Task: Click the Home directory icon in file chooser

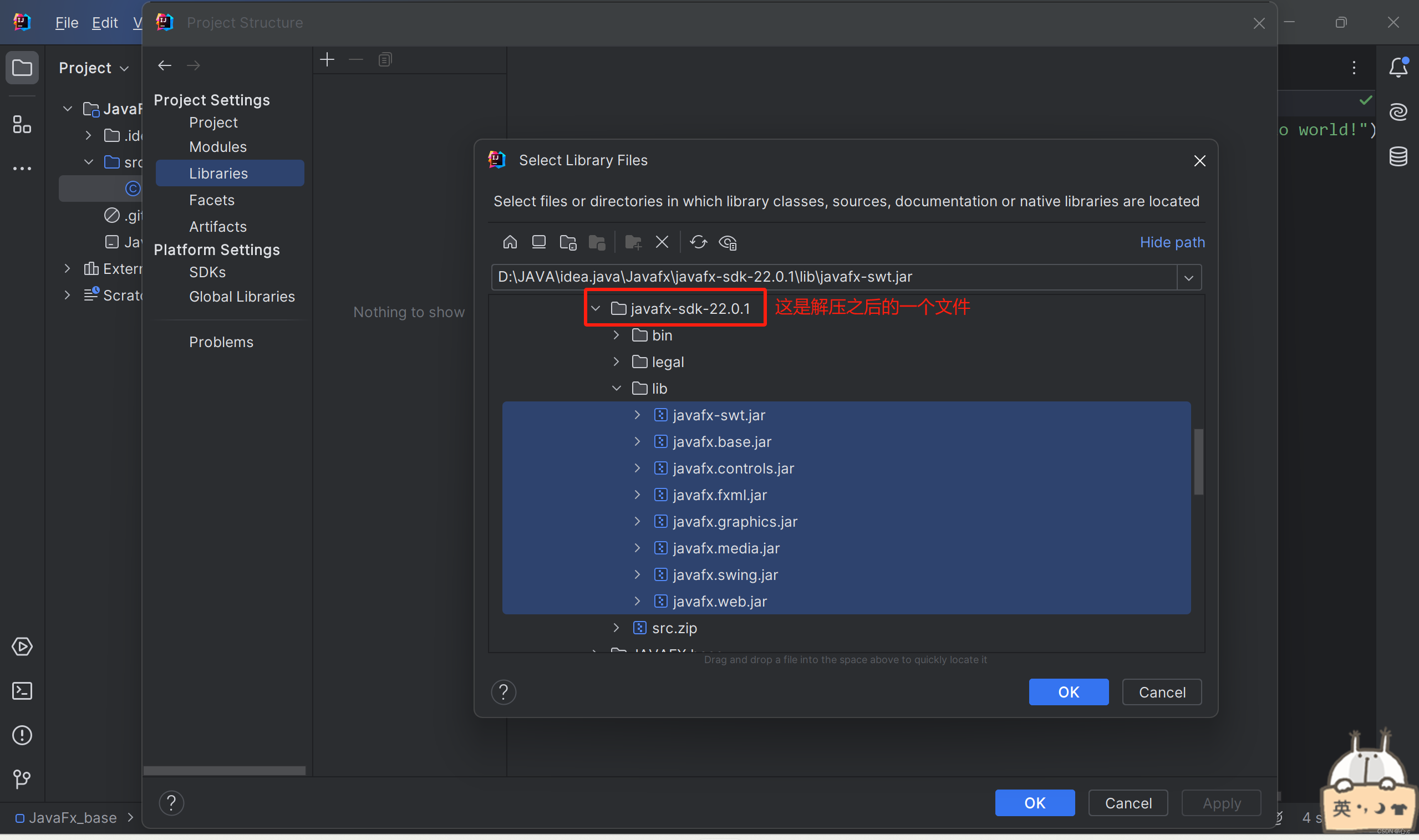Action: pyautogui.click(x=510, y=242)
